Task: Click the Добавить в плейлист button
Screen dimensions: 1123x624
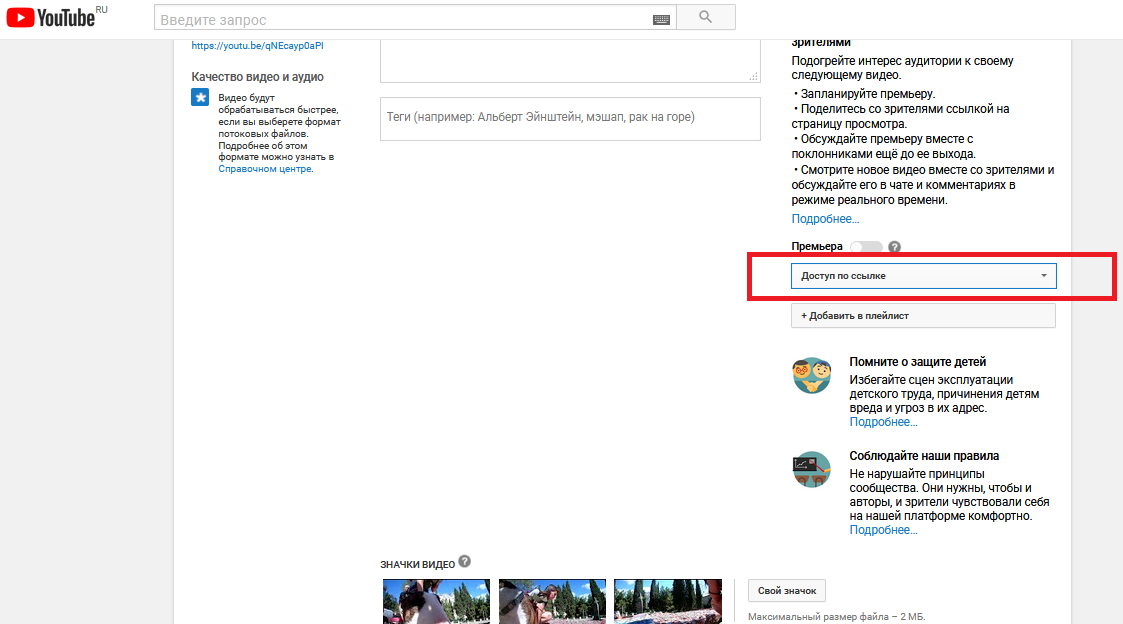Action: coord(923,316)
